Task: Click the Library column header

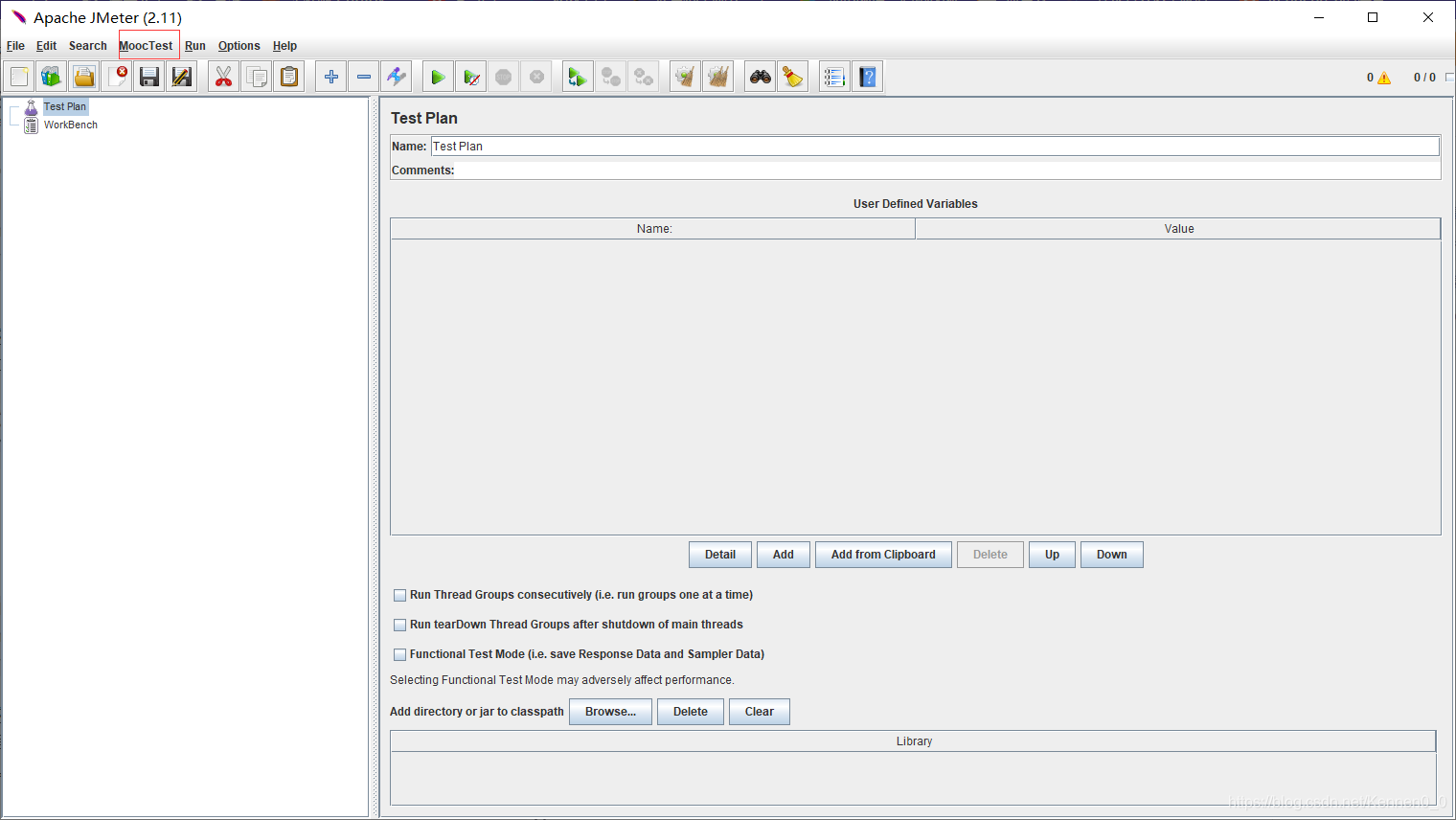Action: [913, 741]
